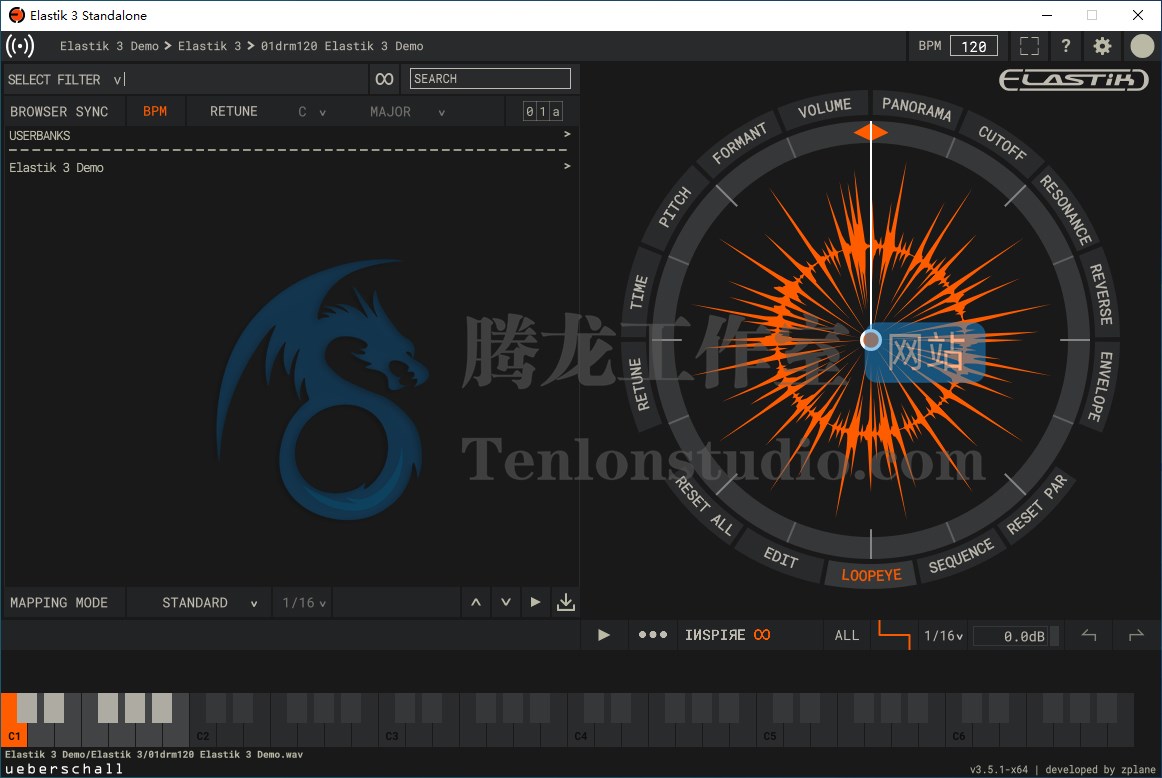Click the export/download icon in mapping mode bar
The height and width of the screenshot is (778, 1162).
566,602
